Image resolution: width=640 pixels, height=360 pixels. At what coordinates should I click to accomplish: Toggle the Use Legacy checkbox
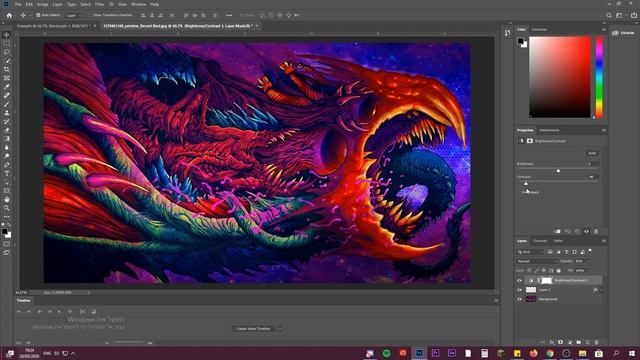point(520,192)
